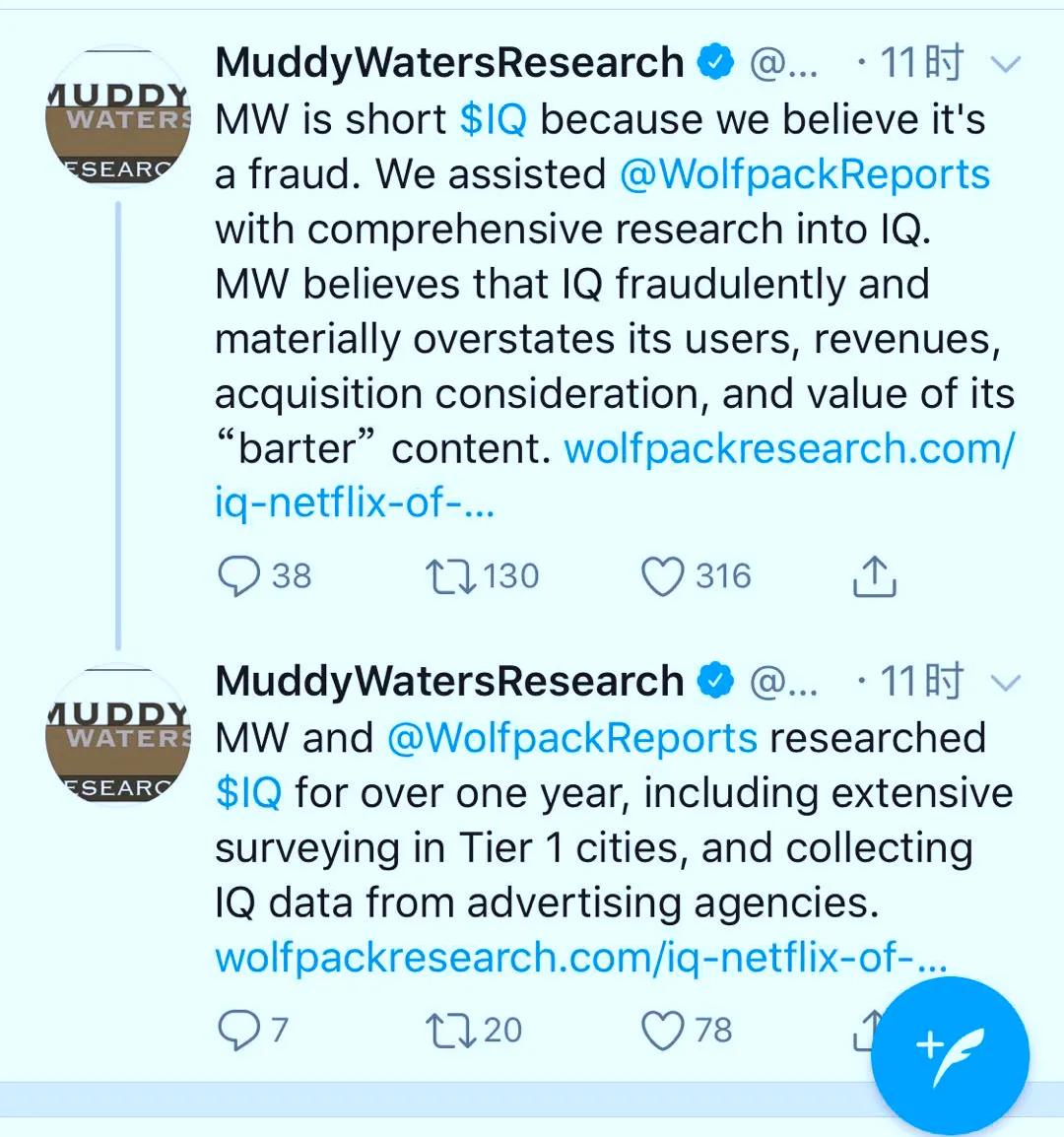The height and width of the screenshot is (1137, 1064).
Task: View Muddy Waters avatar on first tweet
Action: tap(118, 116)
